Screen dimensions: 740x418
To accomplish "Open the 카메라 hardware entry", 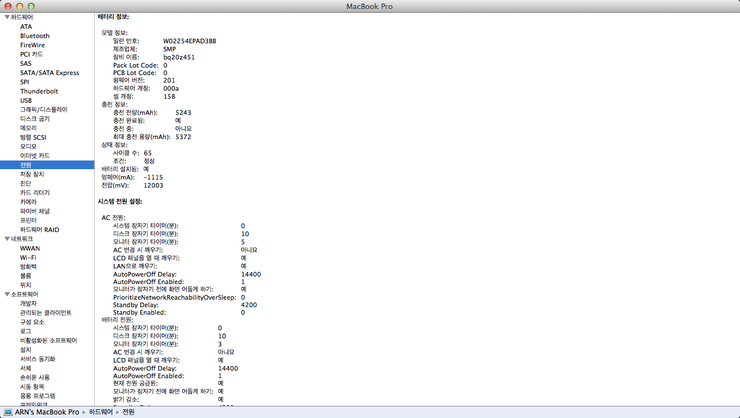I will [28, 201].
